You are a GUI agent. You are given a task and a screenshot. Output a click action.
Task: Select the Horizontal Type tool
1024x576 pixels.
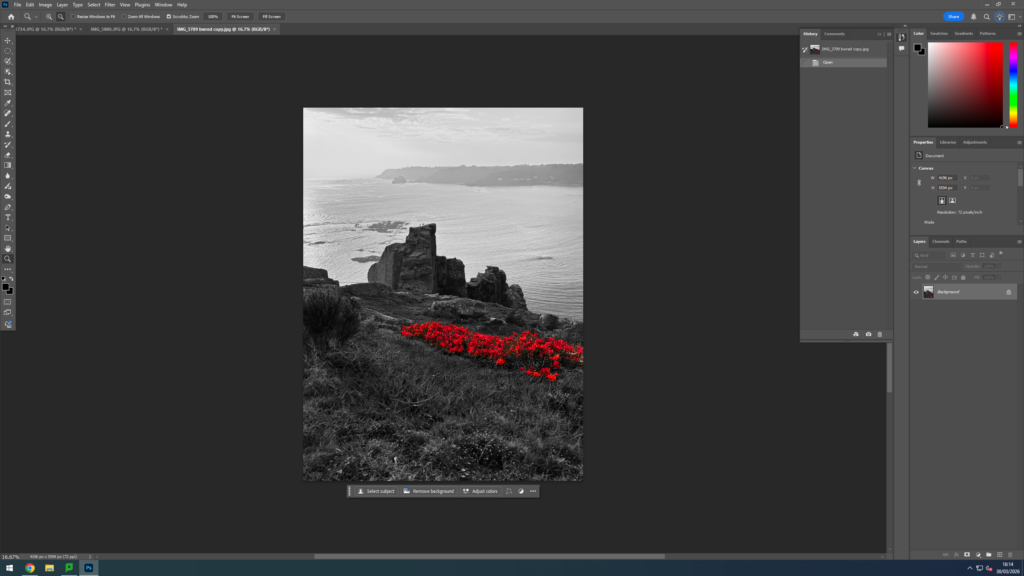tap(8, 217)
